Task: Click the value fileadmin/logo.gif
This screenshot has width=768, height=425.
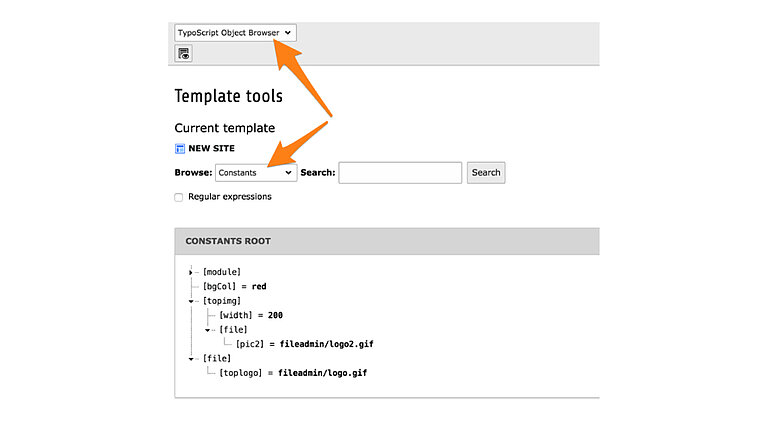Action: coord(323,373)
